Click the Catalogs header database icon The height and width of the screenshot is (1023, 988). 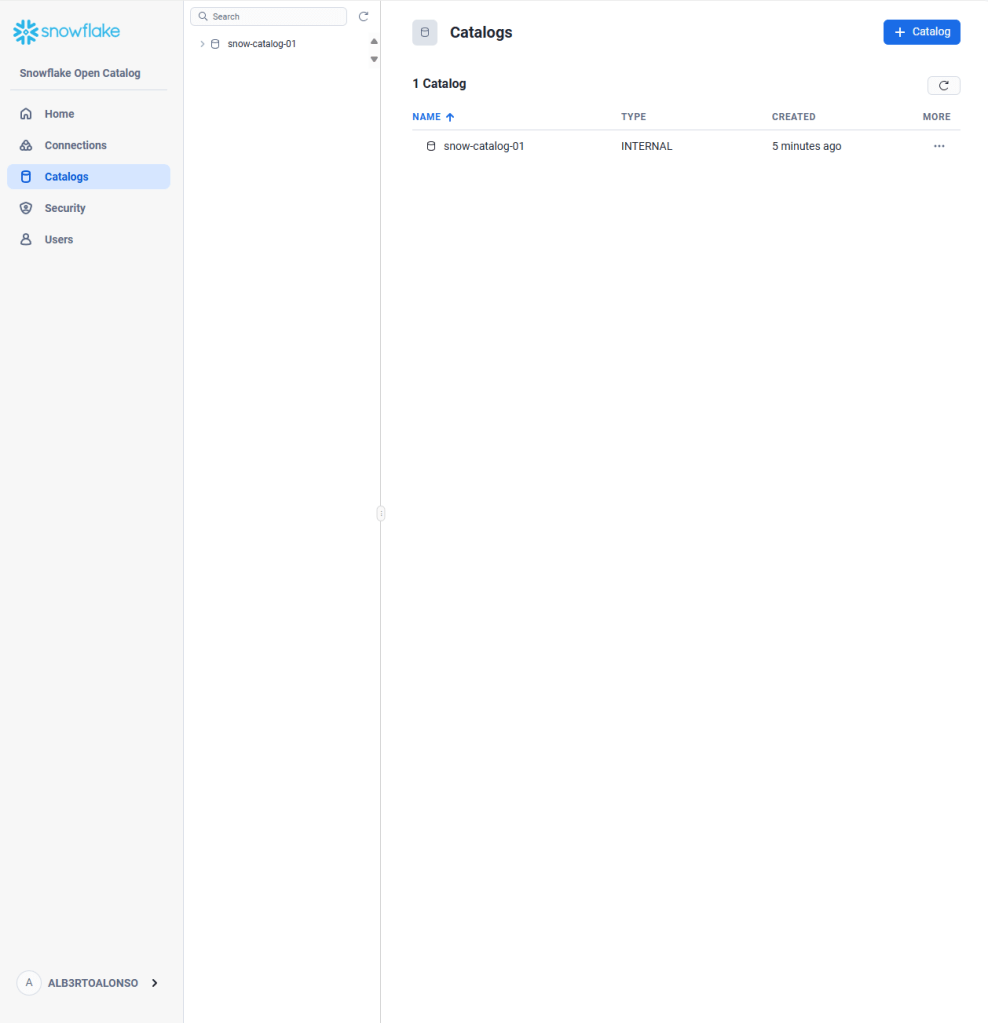click(x=424, y=33)
